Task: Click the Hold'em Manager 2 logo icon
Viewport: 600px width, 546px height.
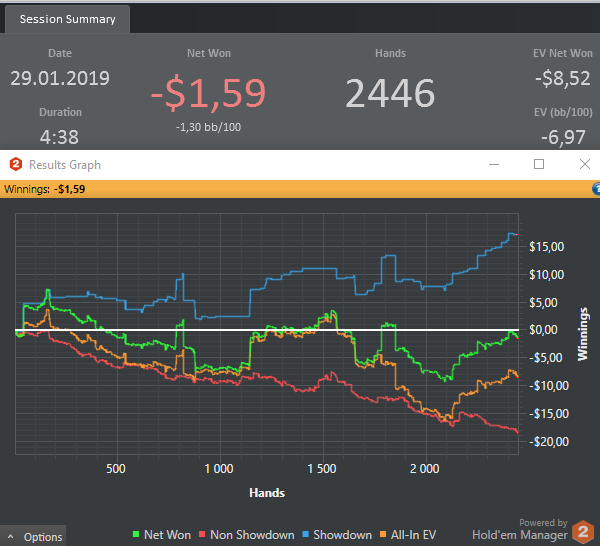Action: tap(583, 532)
